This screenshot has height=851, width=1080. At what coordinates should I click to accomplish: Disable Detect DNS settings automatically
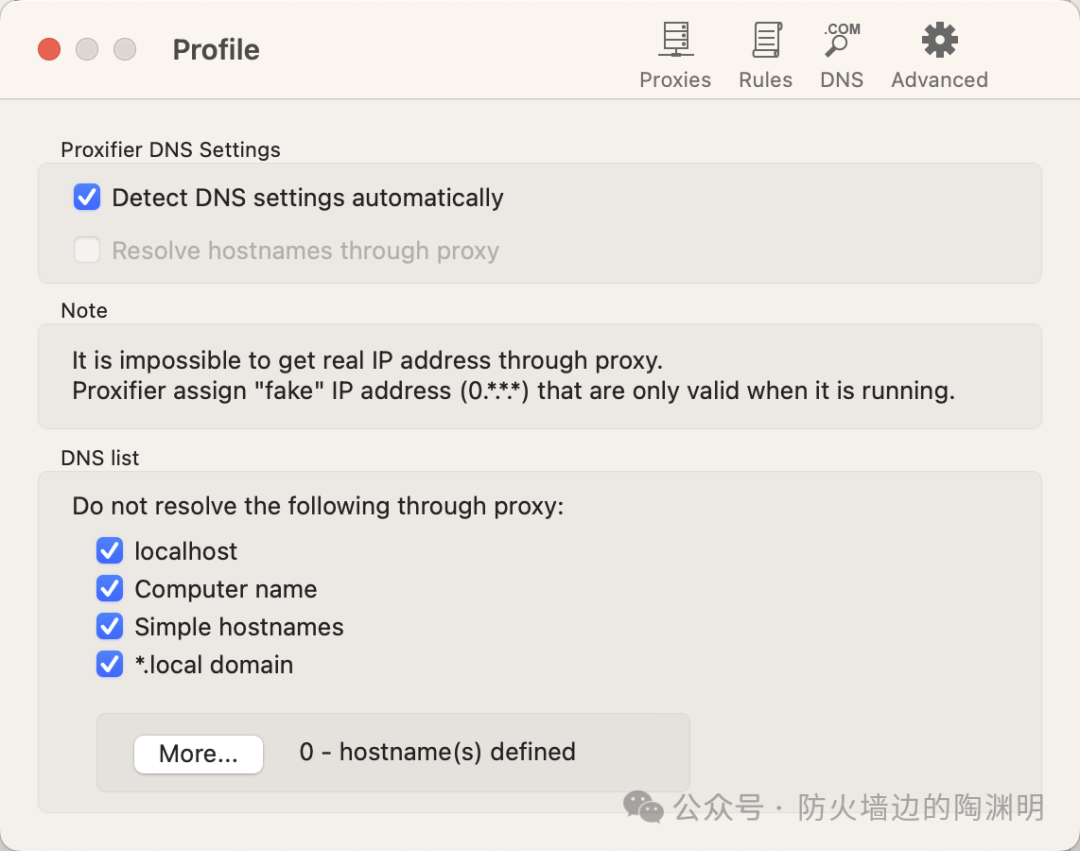[x=87, y=198]
